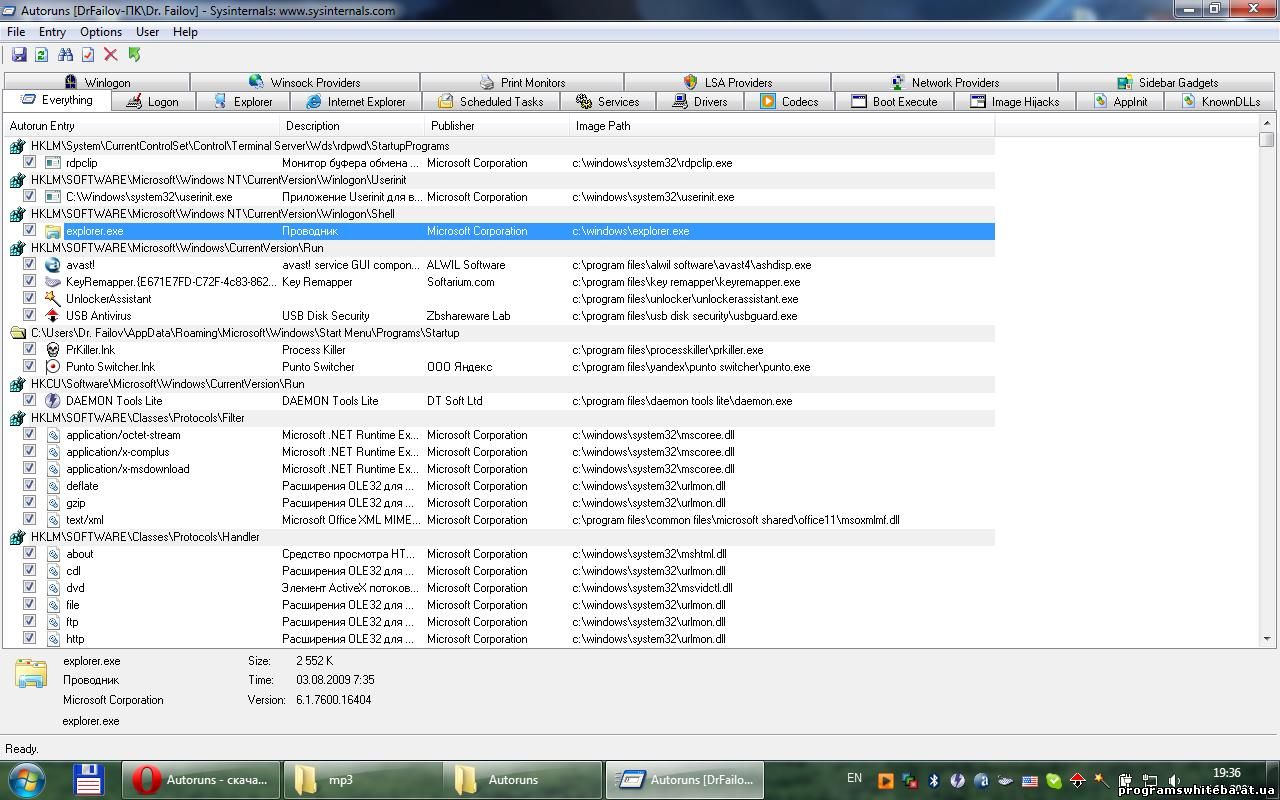Click the red Delete entry icon
Viewport: 1280px width, 800px height.
[x=111, y=55]
